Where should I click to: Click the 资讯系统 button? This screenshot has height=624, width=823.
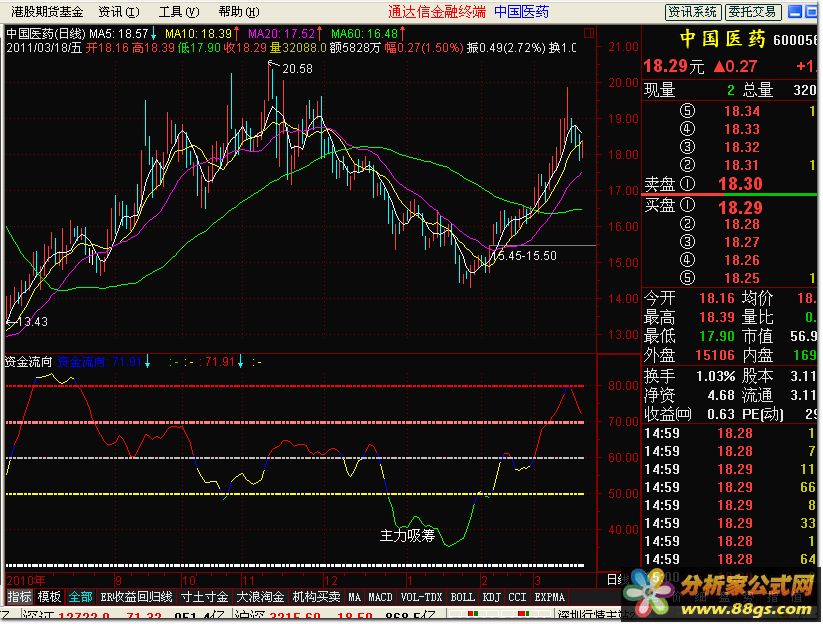pos(693,12)
